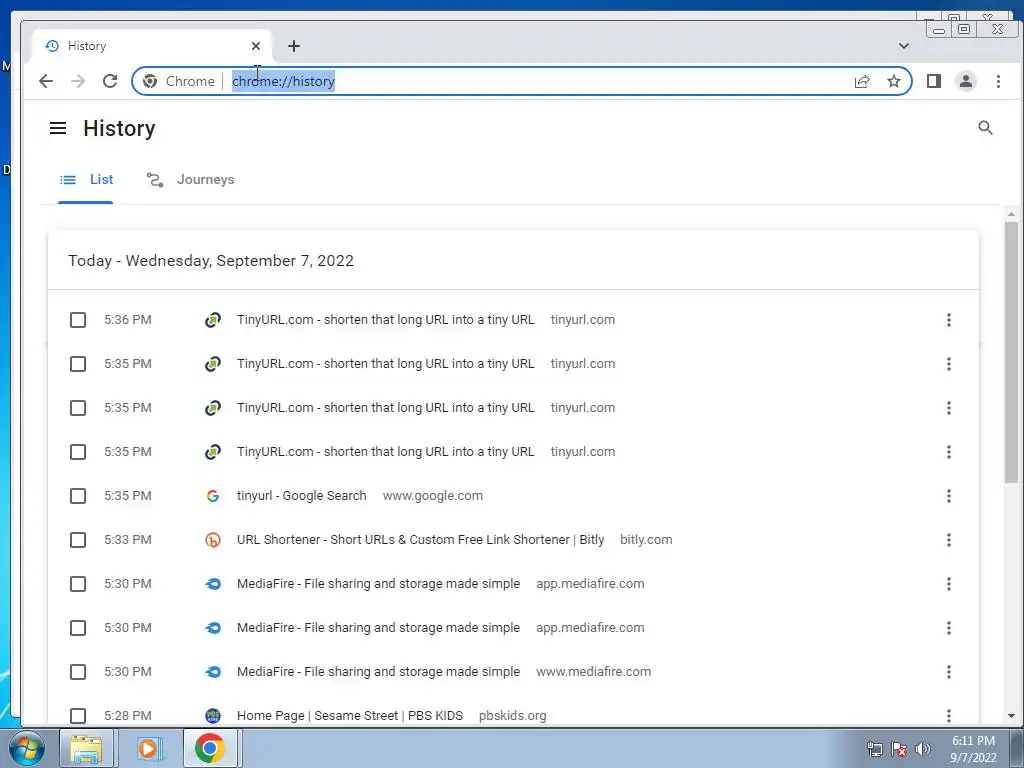Check the tinyurl Google Search entry

78,496
